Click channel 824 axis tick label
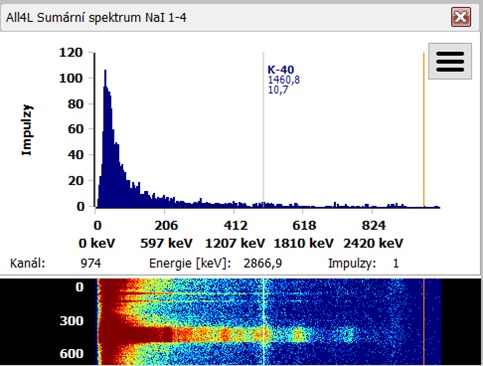This screenshot has width=483, height=366. click(373, 226)
